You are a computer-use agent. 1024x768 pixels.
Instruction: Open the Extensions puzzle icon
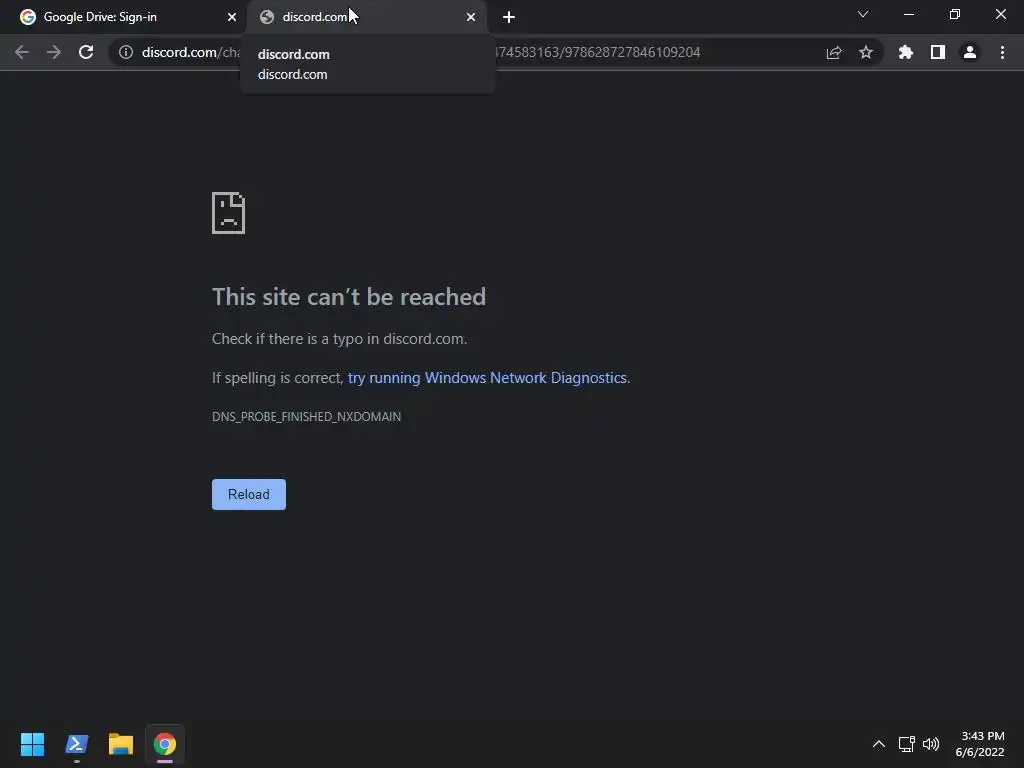pos(906,52)
